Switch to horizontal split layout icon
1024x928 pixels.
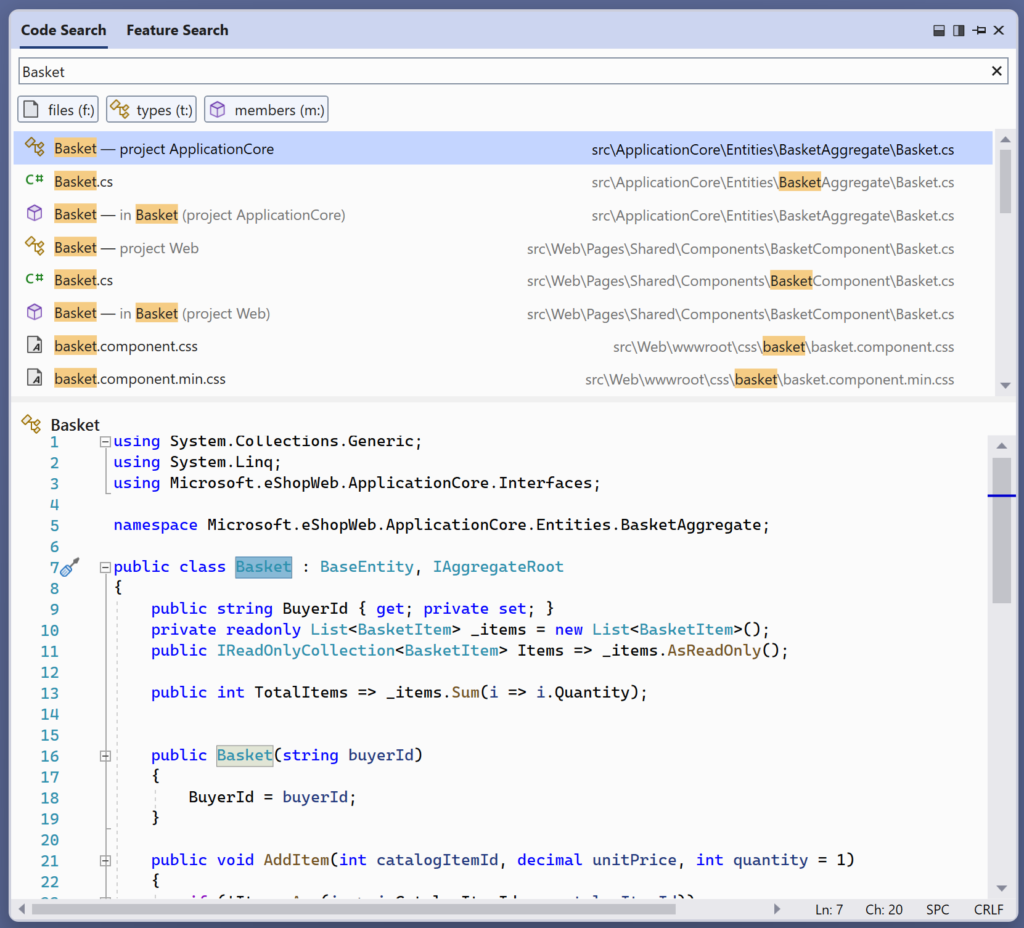pos(939,30)
